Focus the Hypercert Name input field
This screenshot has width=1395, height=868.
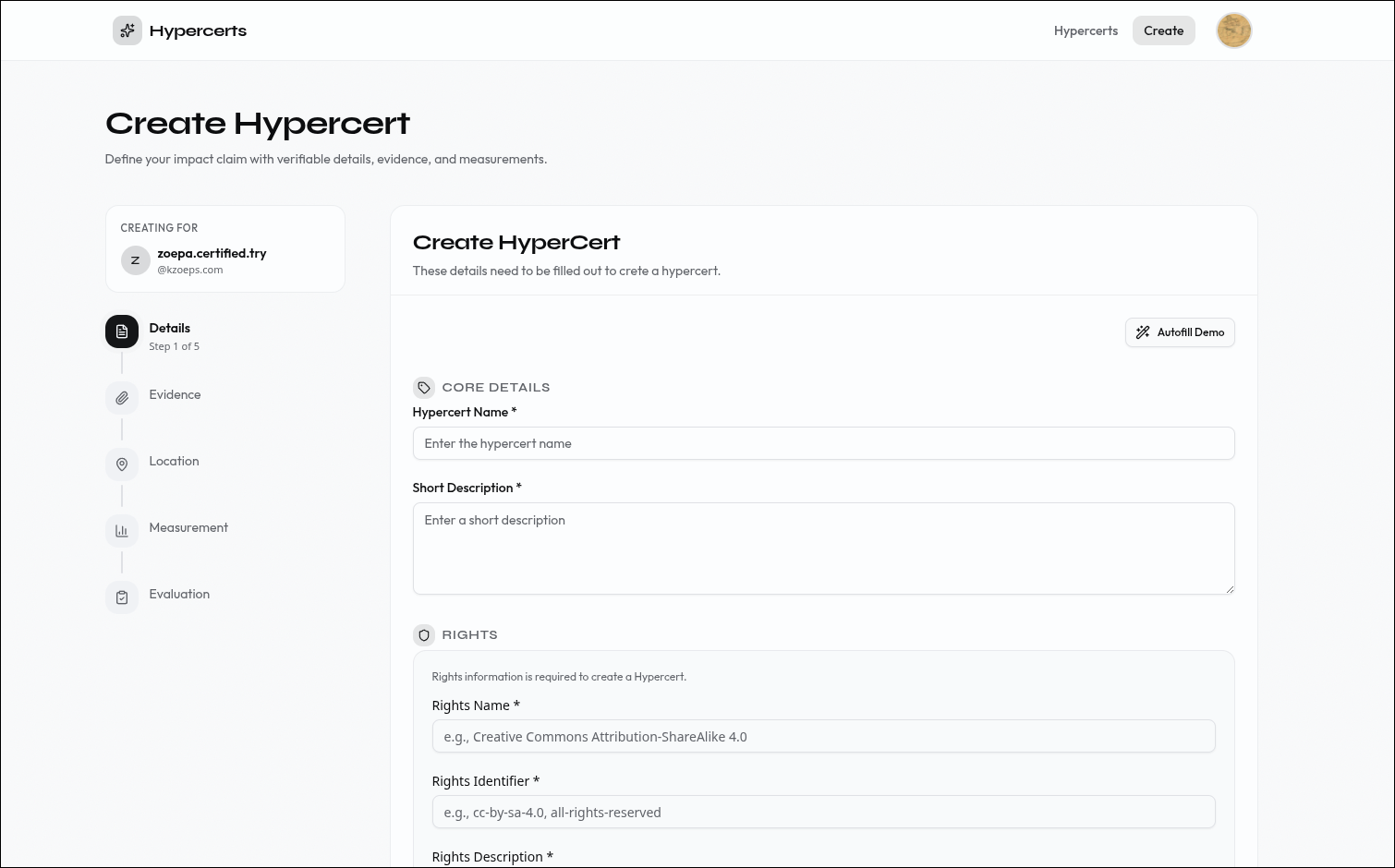(823, 443)
